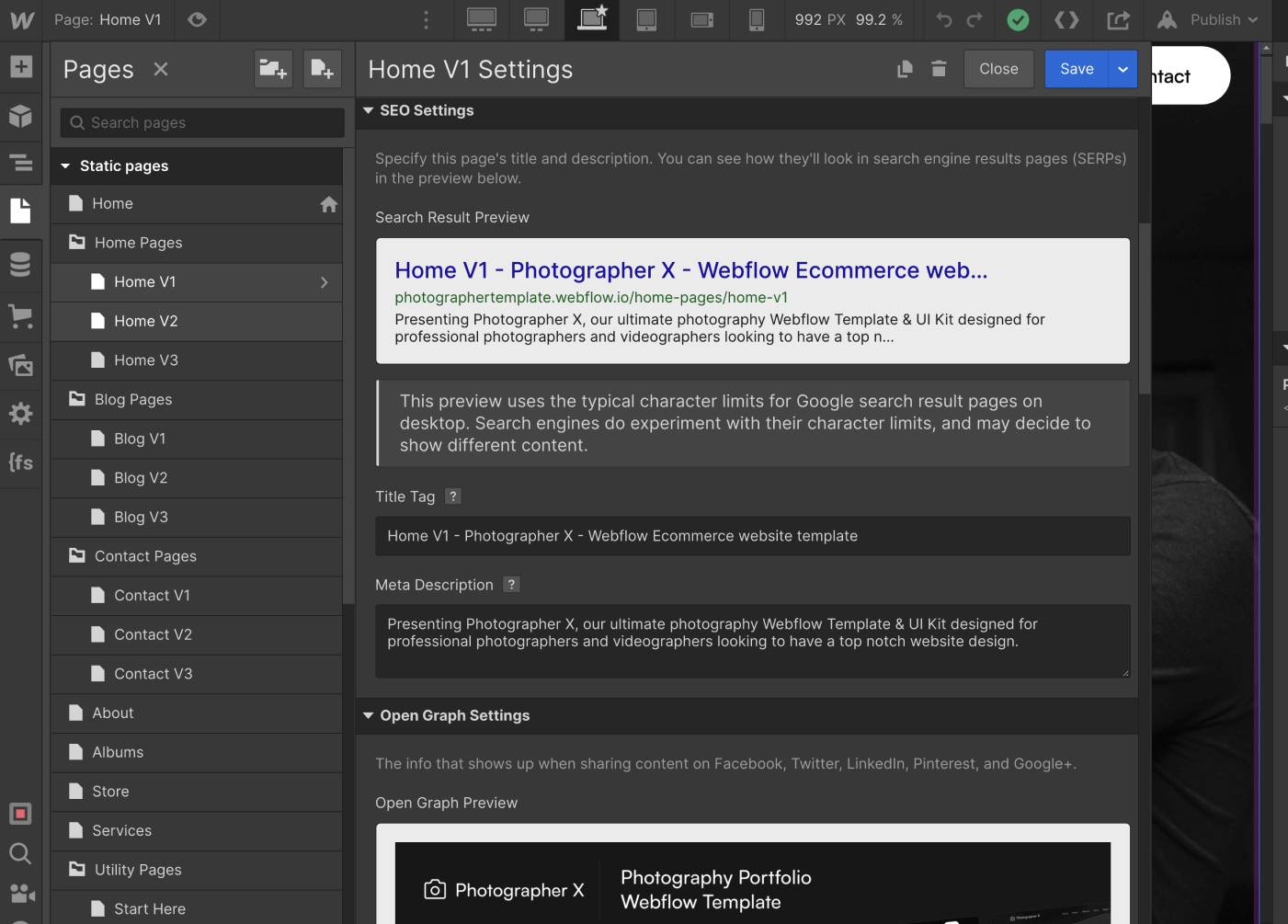Viewport: 1288px width, 924px height.
Task: Select the Blog V3 page
Action: 197,518
